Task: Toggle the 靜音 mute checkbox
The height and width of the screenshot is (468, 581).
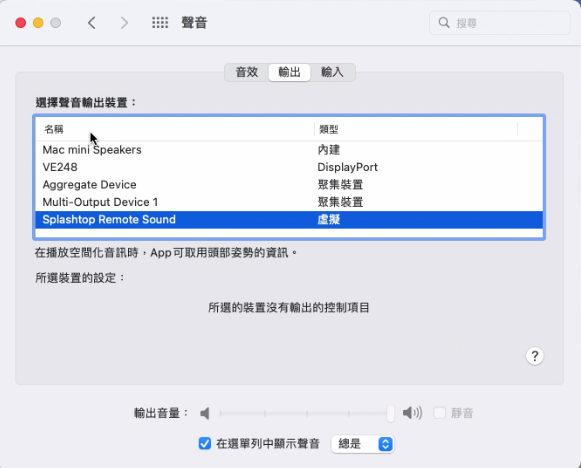Action: pos(439,413)
